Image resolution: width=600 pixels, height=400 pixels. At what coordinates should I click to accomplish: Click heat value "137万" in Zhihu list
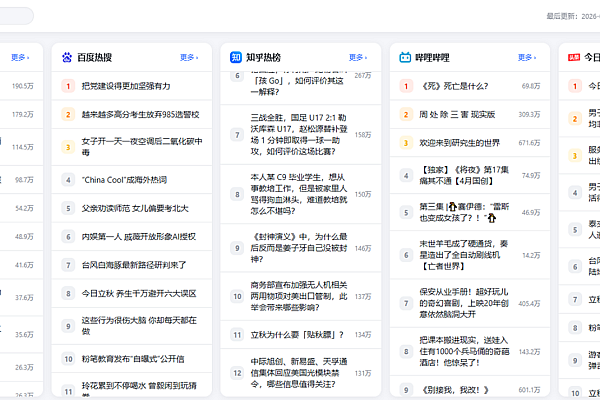pos(363,297)
